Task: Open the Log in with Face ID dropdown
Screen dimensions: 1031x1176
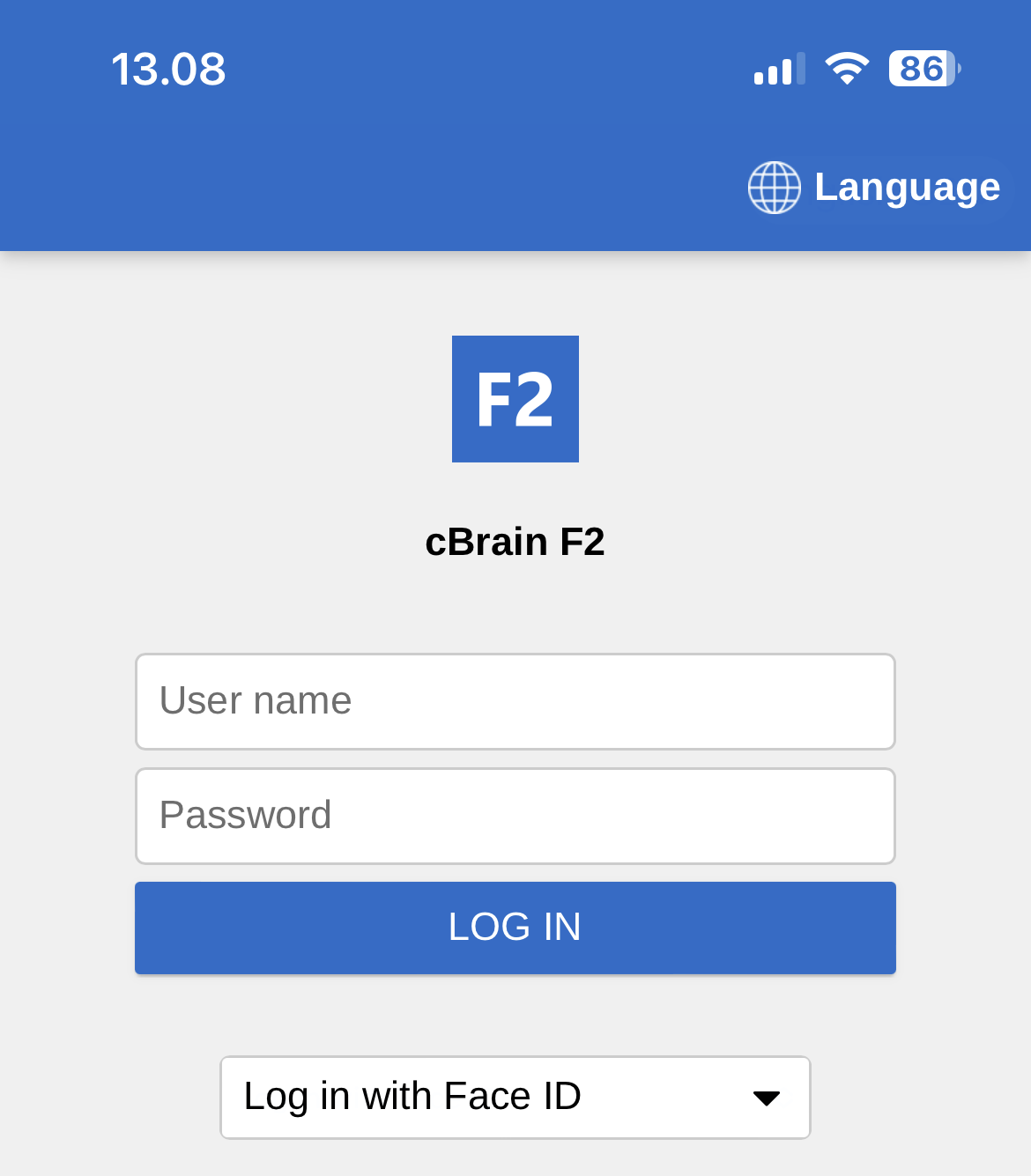Action: coord(515,1098)
